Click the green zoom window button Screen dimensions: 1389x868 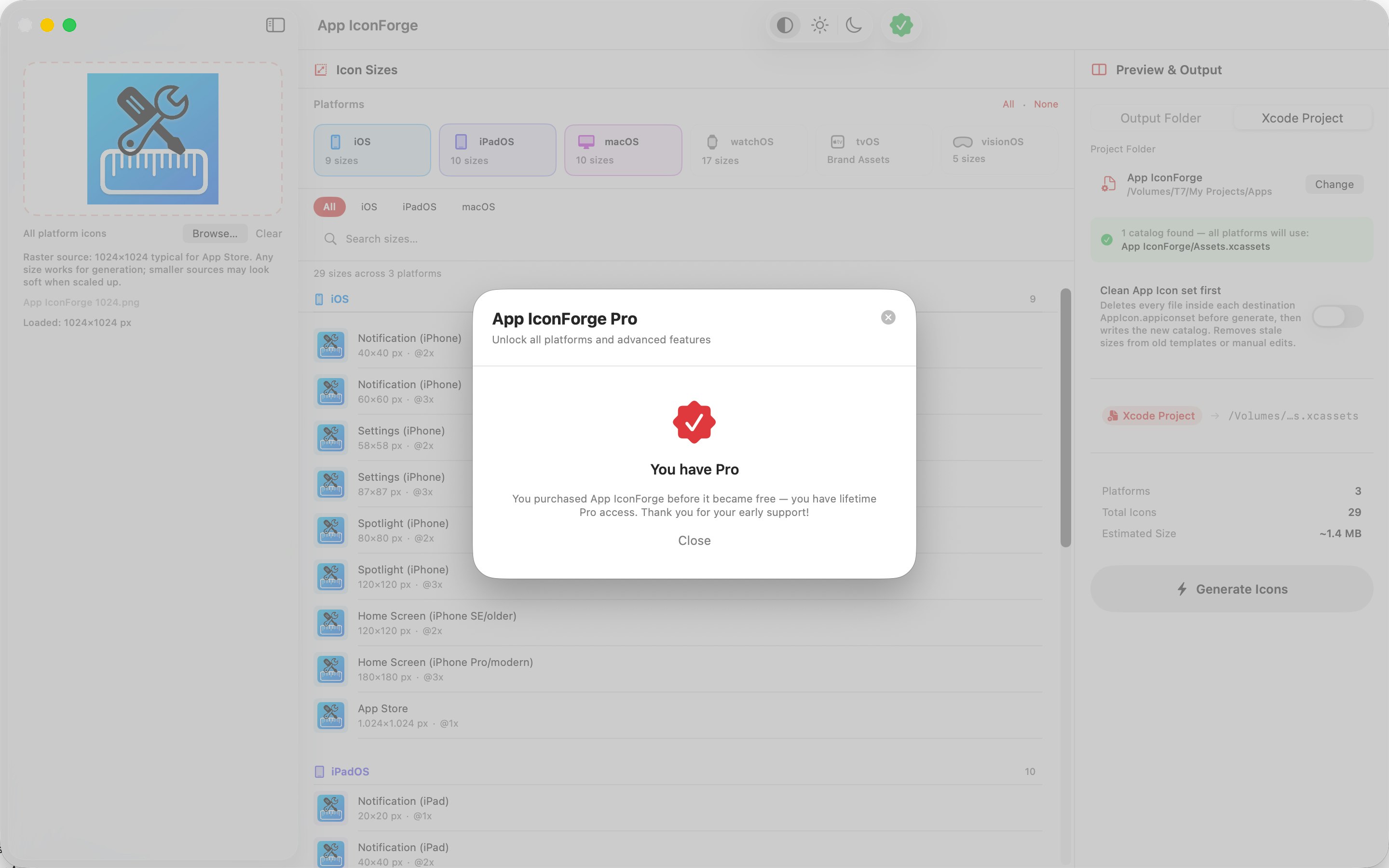click(x=69, y=25)
